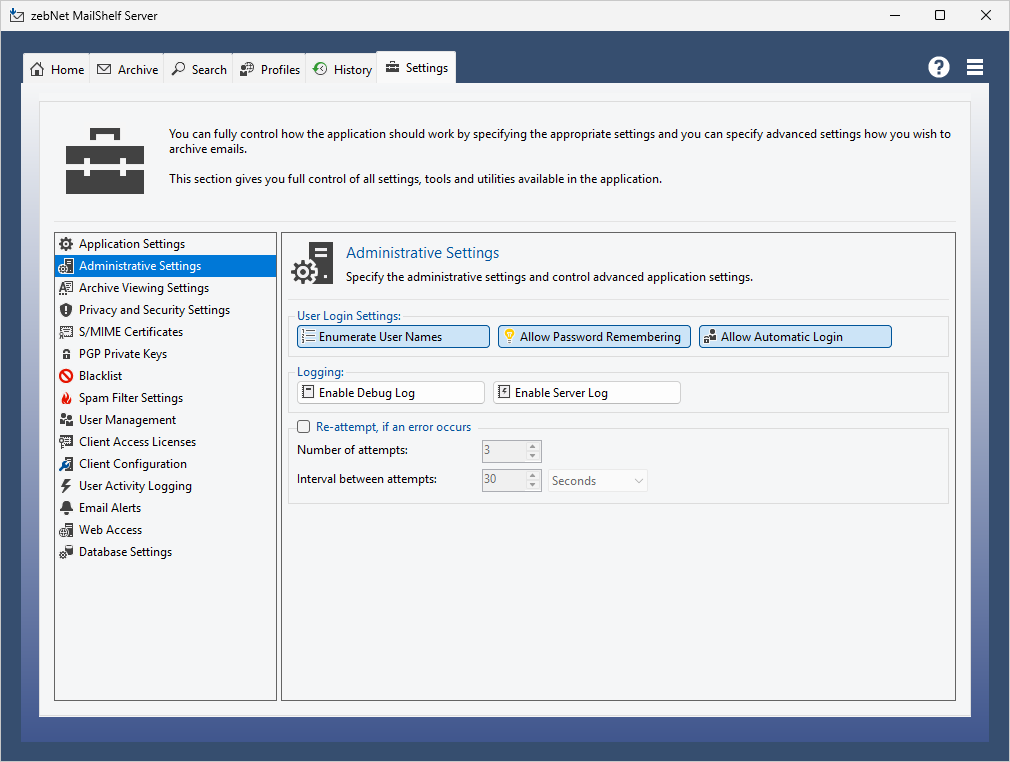The height and width of the screenshot is (762, 1010).
Task: Click the User Activity Logging lightning icon
Action: pyautogui.click(x=66, y=486)
